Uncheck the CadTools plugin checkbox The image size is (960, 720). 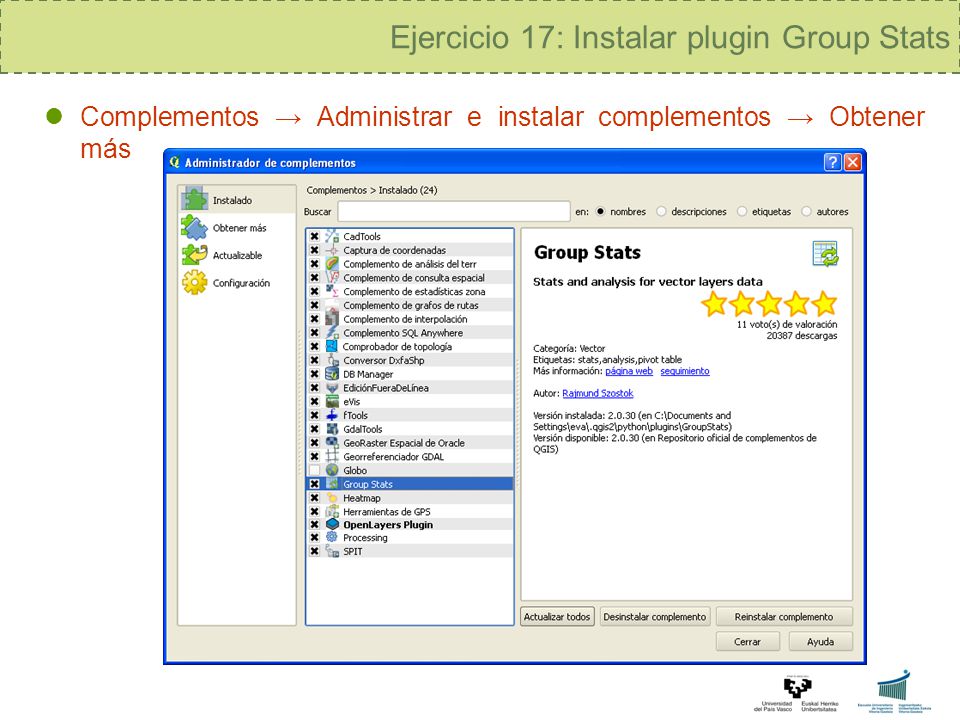pyautogui.click(x=315, y=236)
